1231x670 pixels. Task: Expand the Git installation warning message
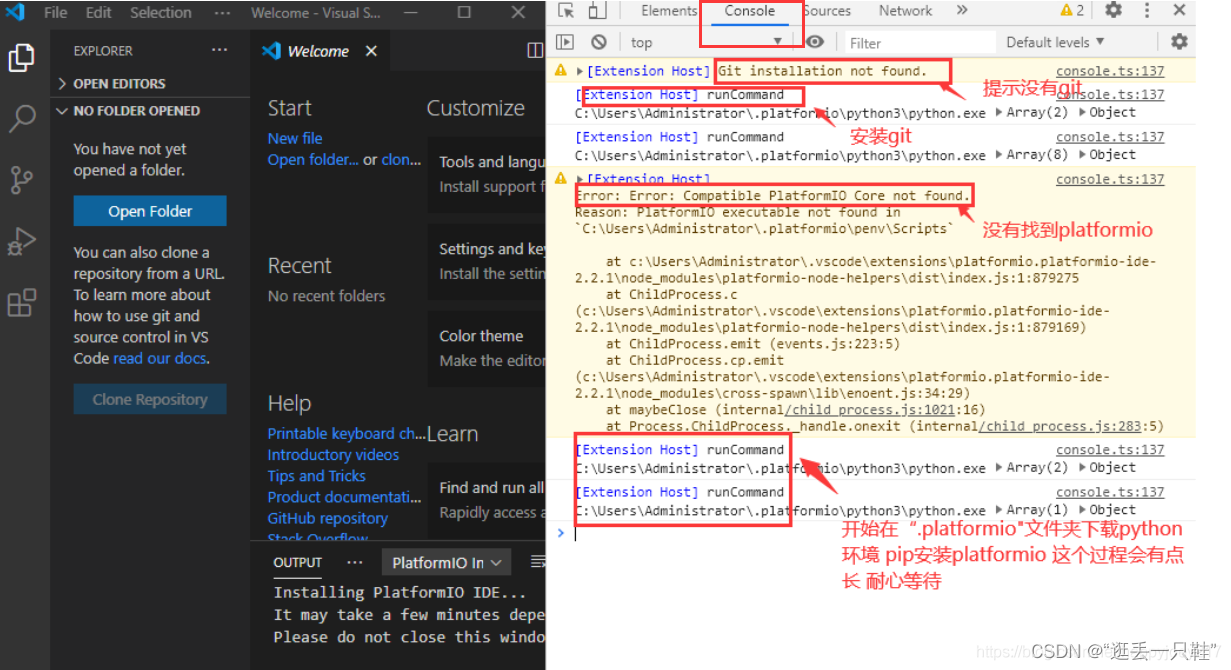coord(580,71)
